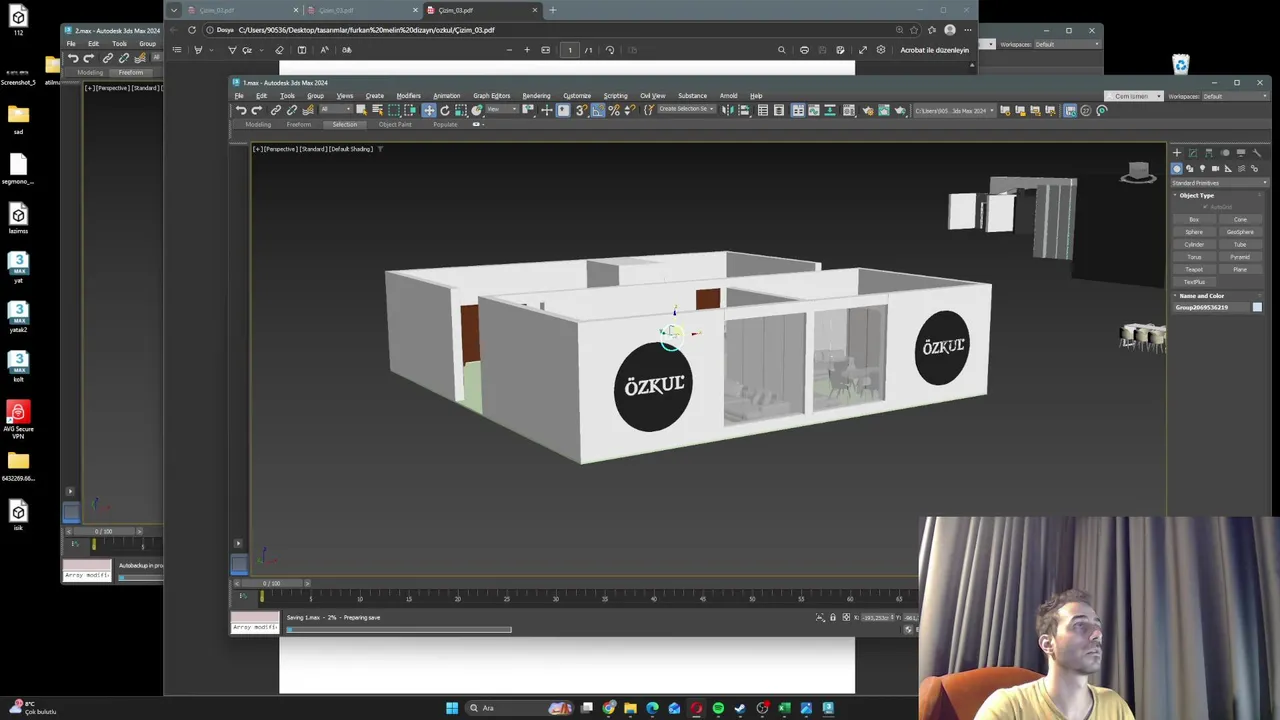This screenshot has height=720, width=1280.
Task: Select the Cameras category icon
Action: point(1215,168)
